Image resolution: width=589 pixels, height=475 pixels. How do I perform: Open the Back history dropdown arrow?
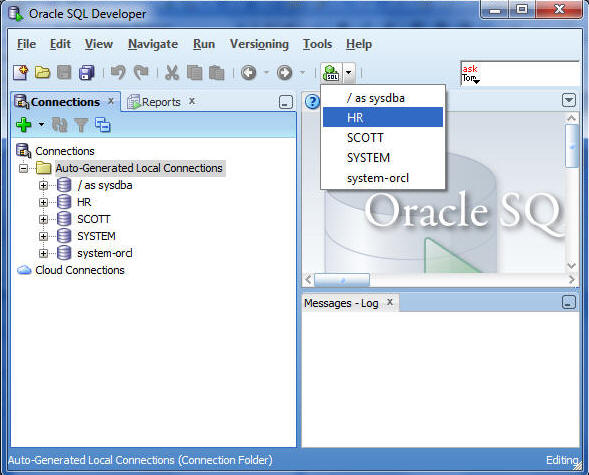tap(266, 72)
